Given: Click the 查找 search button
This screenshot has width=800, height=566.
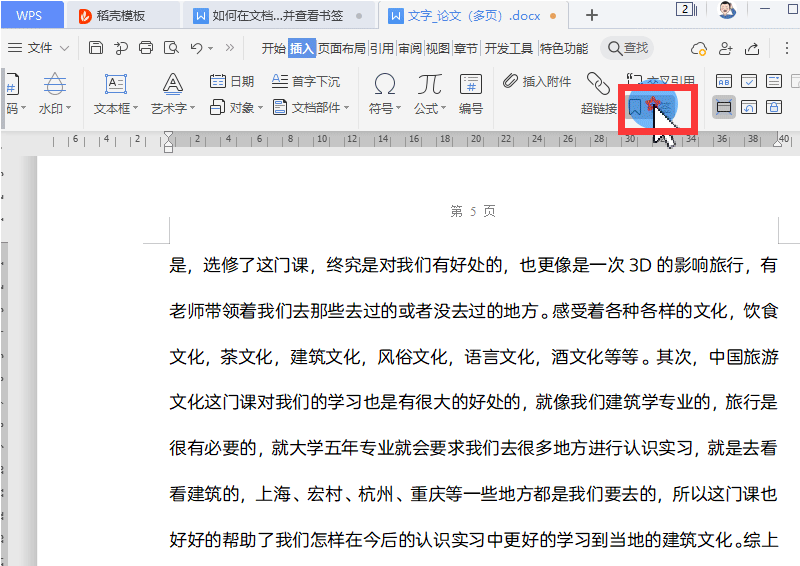Looking at the screenshot, I should (x=627, y=48).
